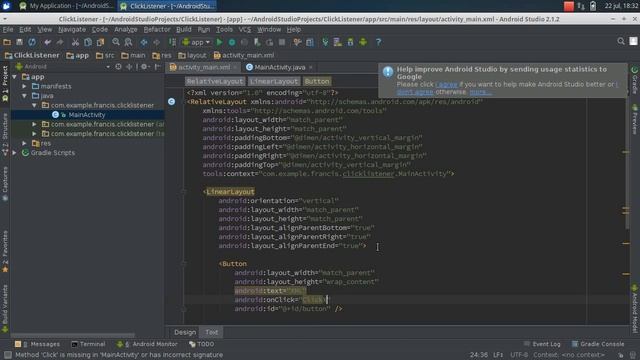Collapse the java folder node
Screen dimensions: 640x360
(x=24, y=96)
